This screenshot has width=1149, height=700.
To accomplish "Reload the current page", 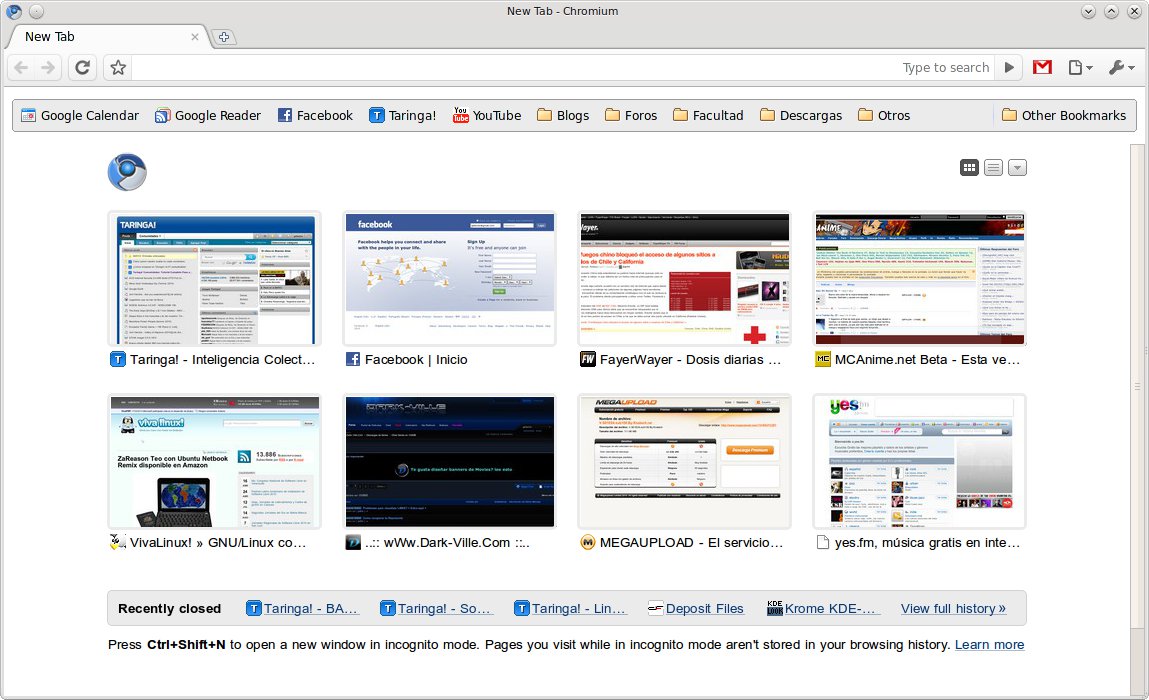I will tap(83, 67).
